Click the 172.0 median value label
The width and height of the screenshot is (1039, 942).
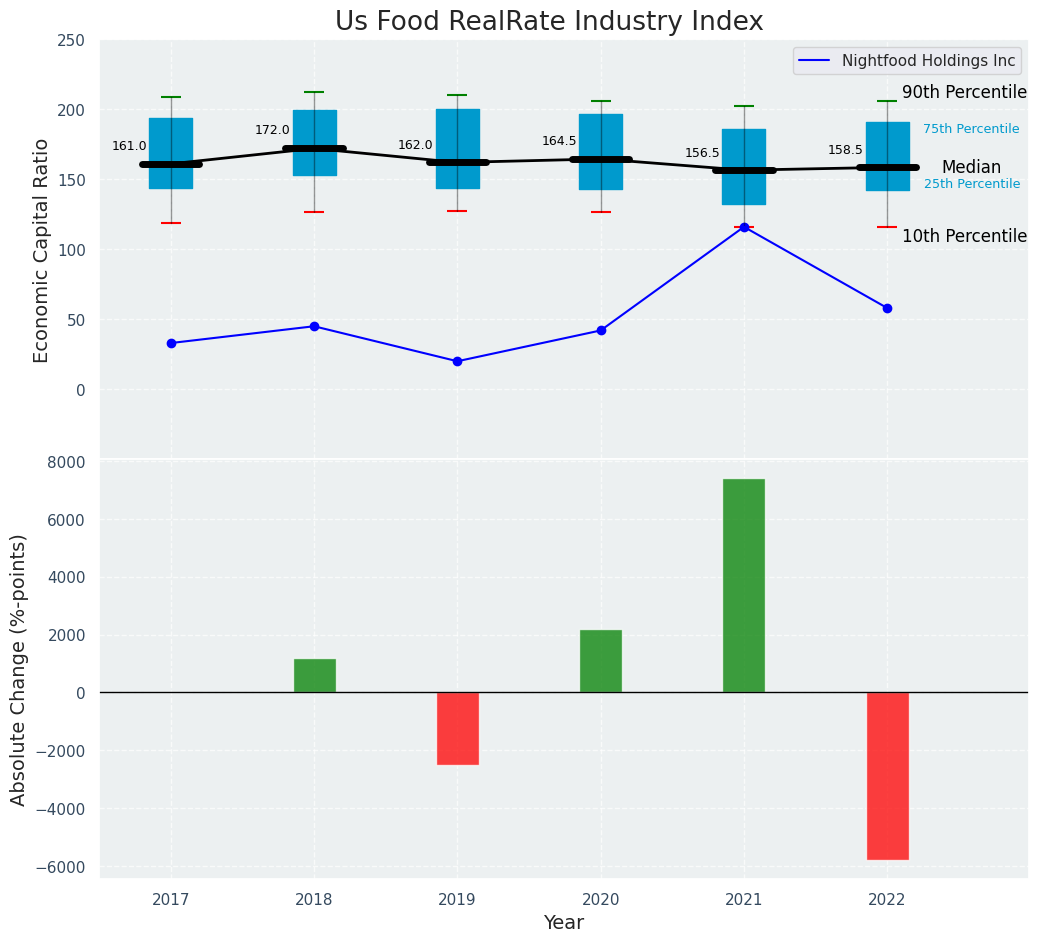pos(272,130)
